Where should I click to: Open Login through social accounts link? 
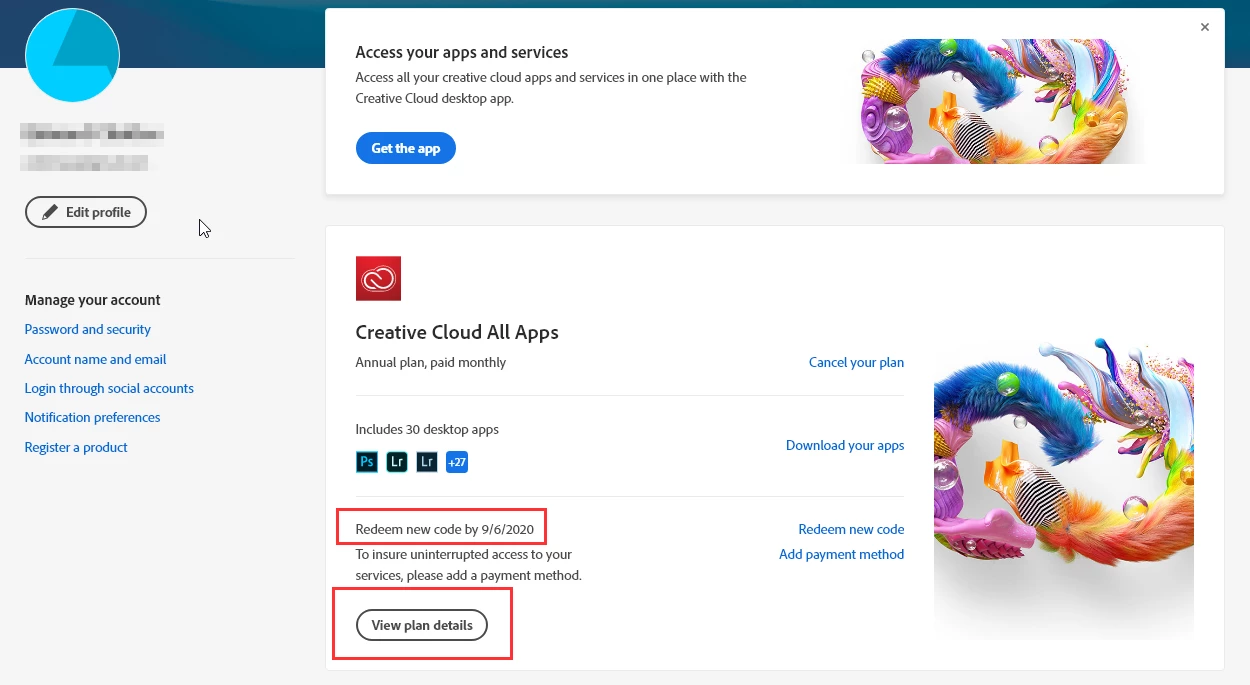click(x=109, y=388)
